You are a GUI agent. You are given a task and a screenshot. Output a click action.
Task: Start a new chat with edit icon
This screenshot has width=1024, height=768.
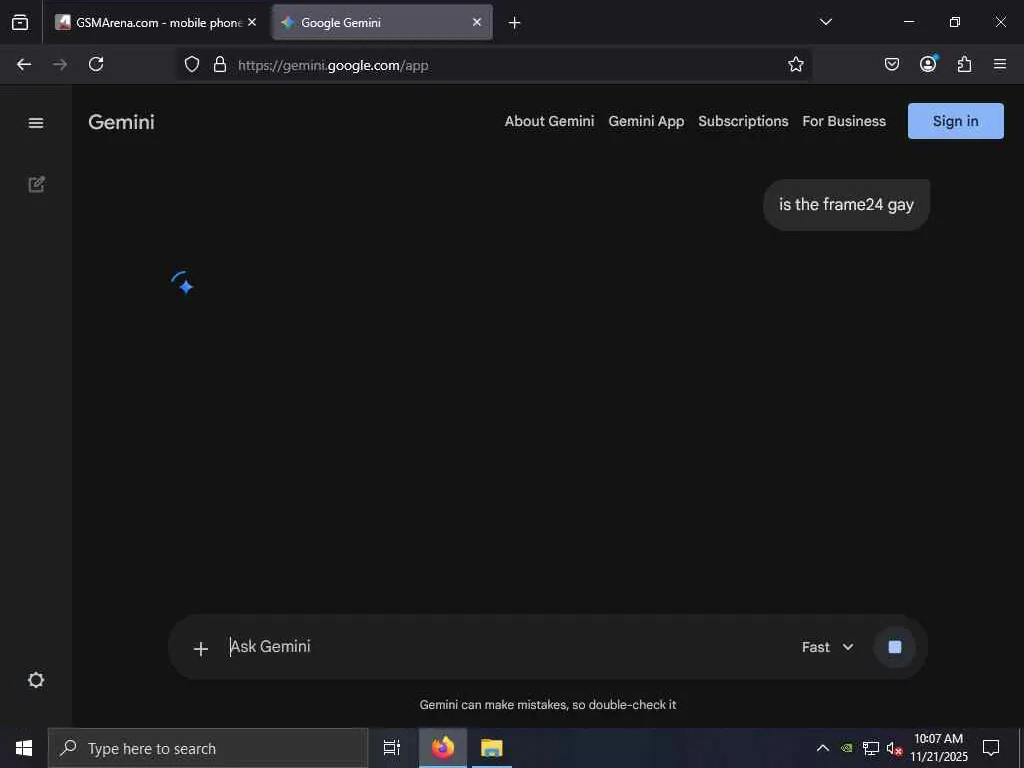37,184
